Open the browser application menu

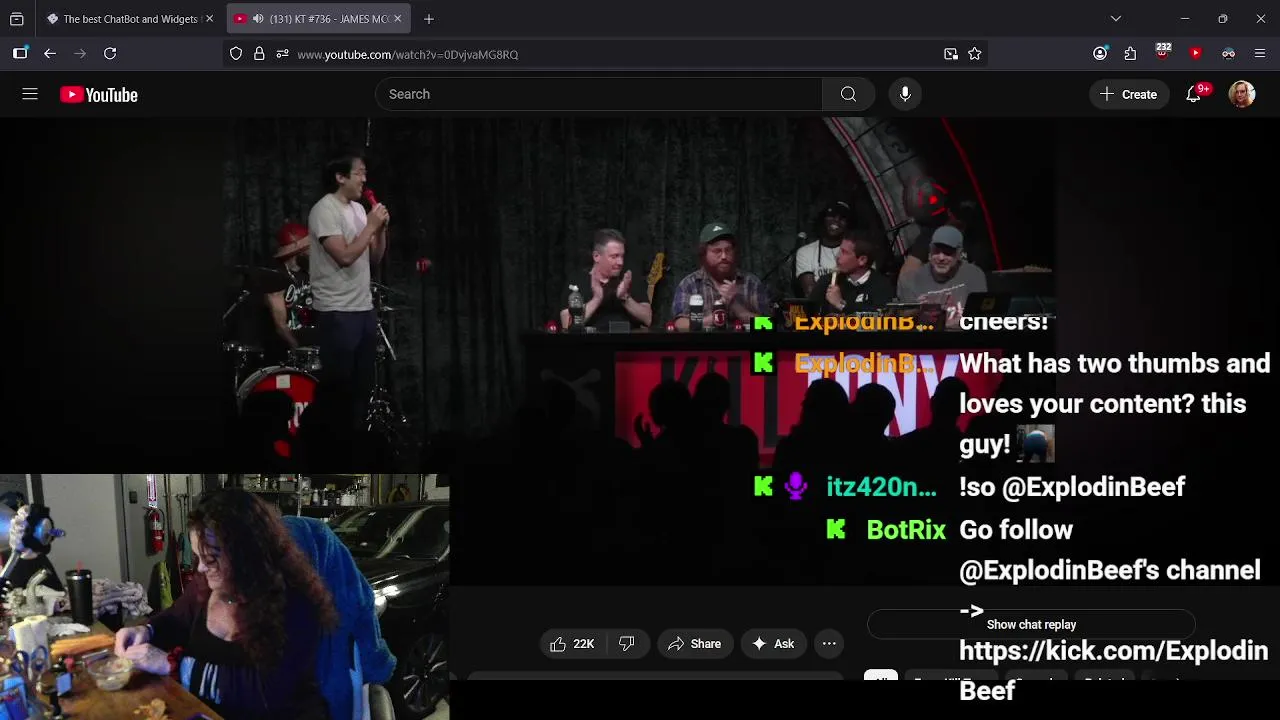[1260, 54]
